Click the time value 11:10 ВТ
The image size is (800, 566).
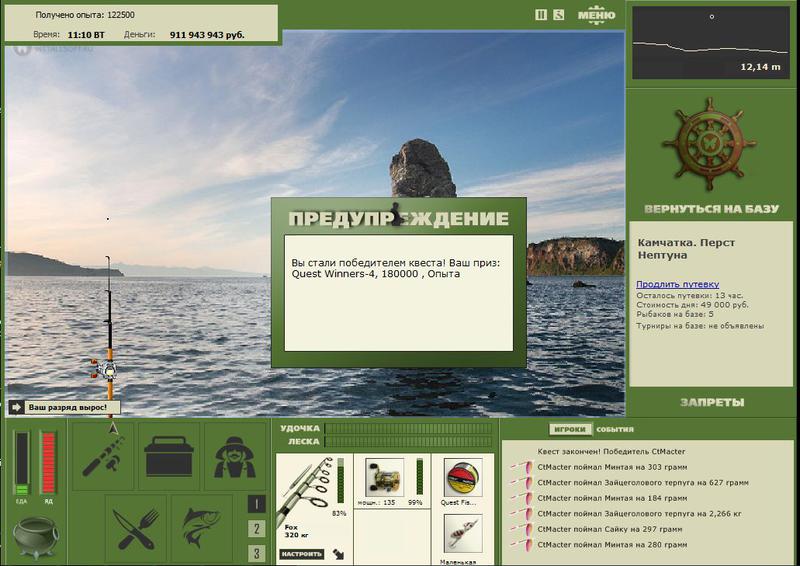click(x=86, y=35)
